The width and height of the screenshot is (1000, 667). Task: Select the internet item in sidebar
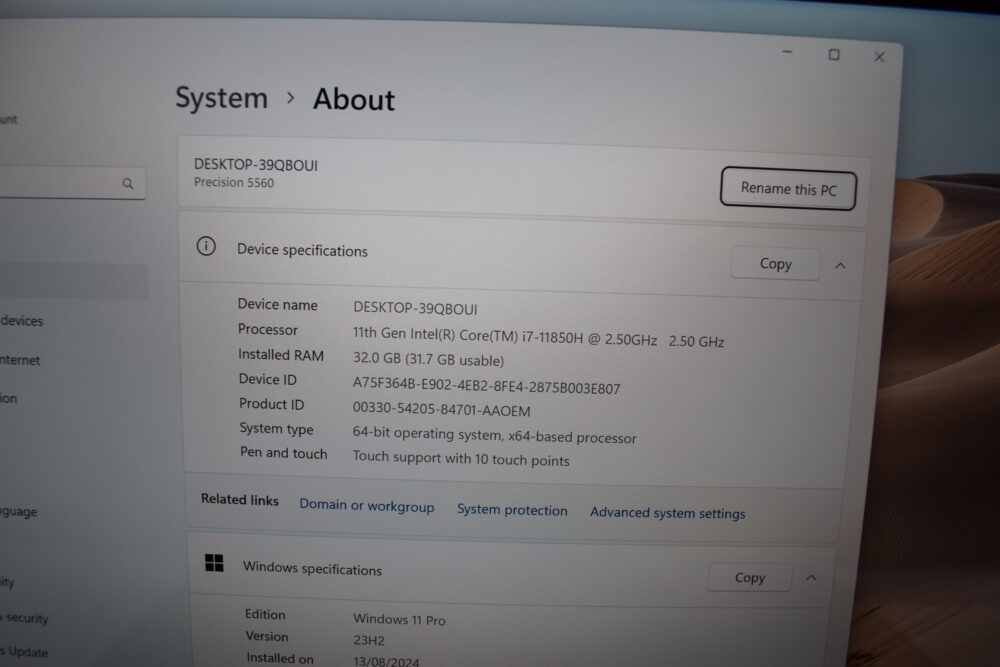20,360
